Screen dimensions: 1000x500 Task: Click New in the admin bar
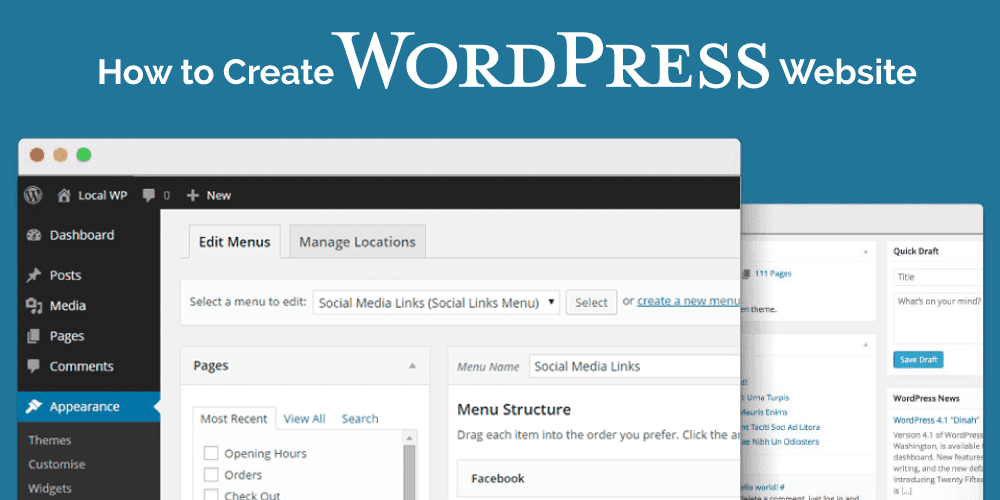pyautogui.click(x=219, y=195)
